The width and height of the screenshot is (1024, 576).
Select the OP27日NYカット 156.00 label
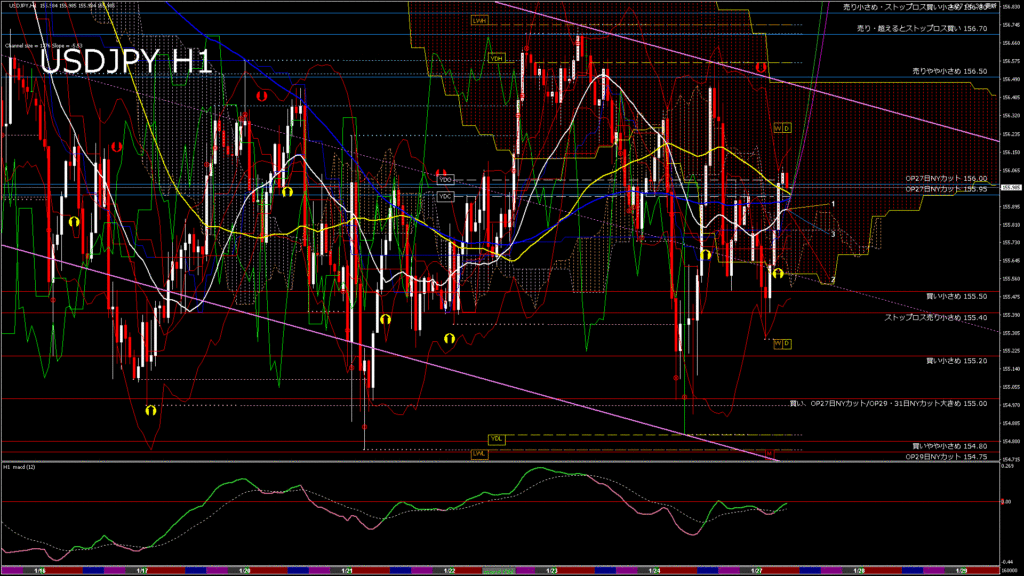pos(945,178)
